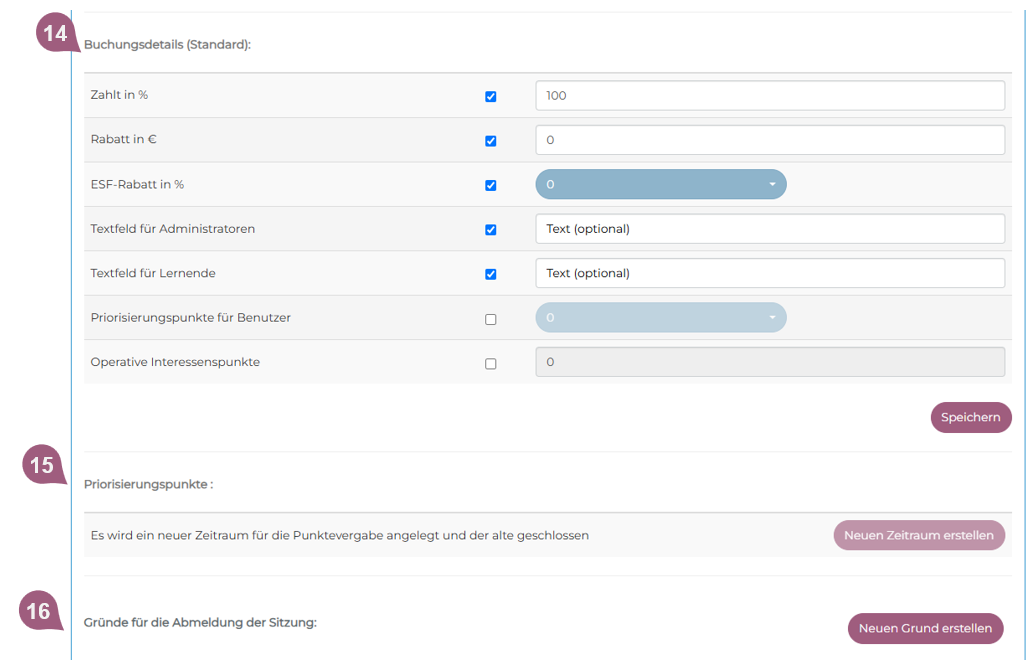Uncheck 'Textfeld für Administratoren' checkbox

(490, 230)
